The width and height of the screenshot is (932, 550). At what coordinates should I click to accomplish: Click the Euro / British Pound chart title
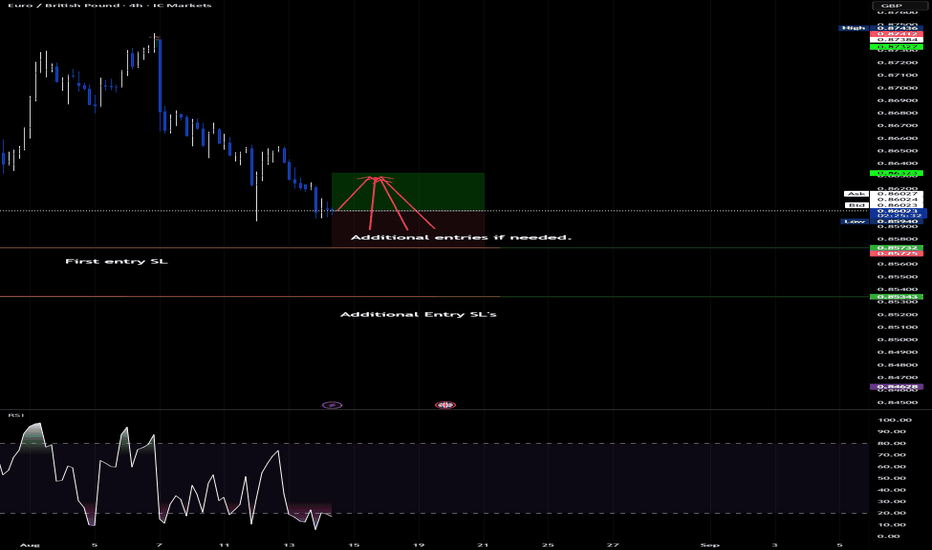coord(109,5)
